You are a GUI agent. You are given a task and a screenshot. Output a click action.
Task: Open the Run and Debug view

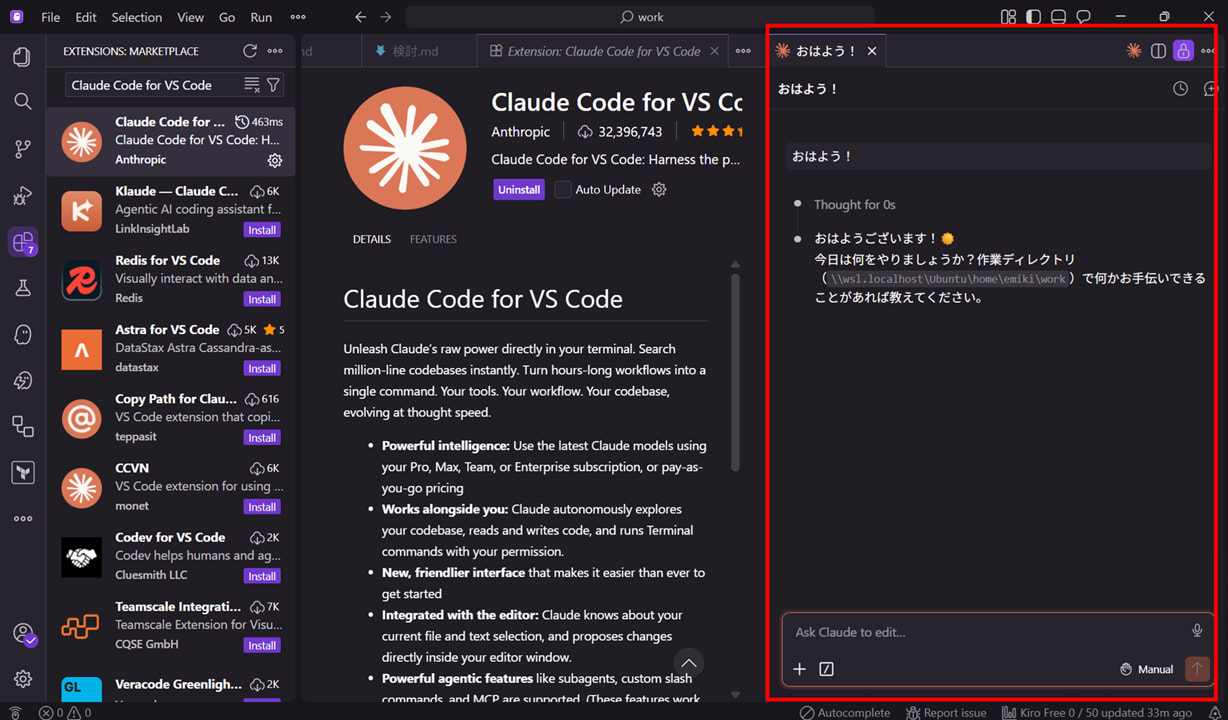[22, 196]
